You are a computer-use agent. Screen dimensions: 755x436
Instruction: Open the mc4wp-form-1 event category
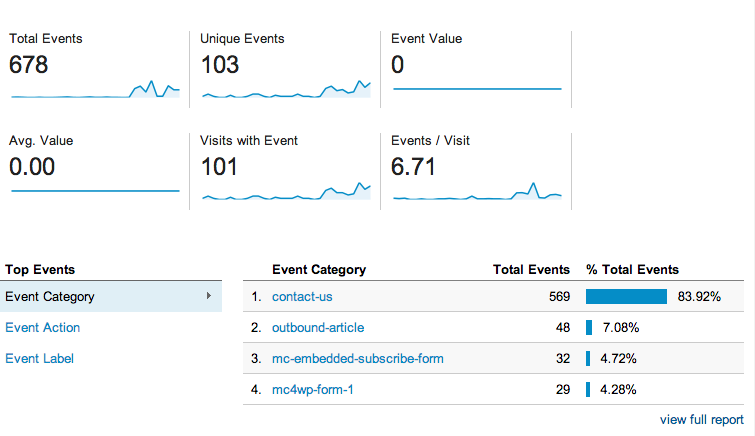312,389
